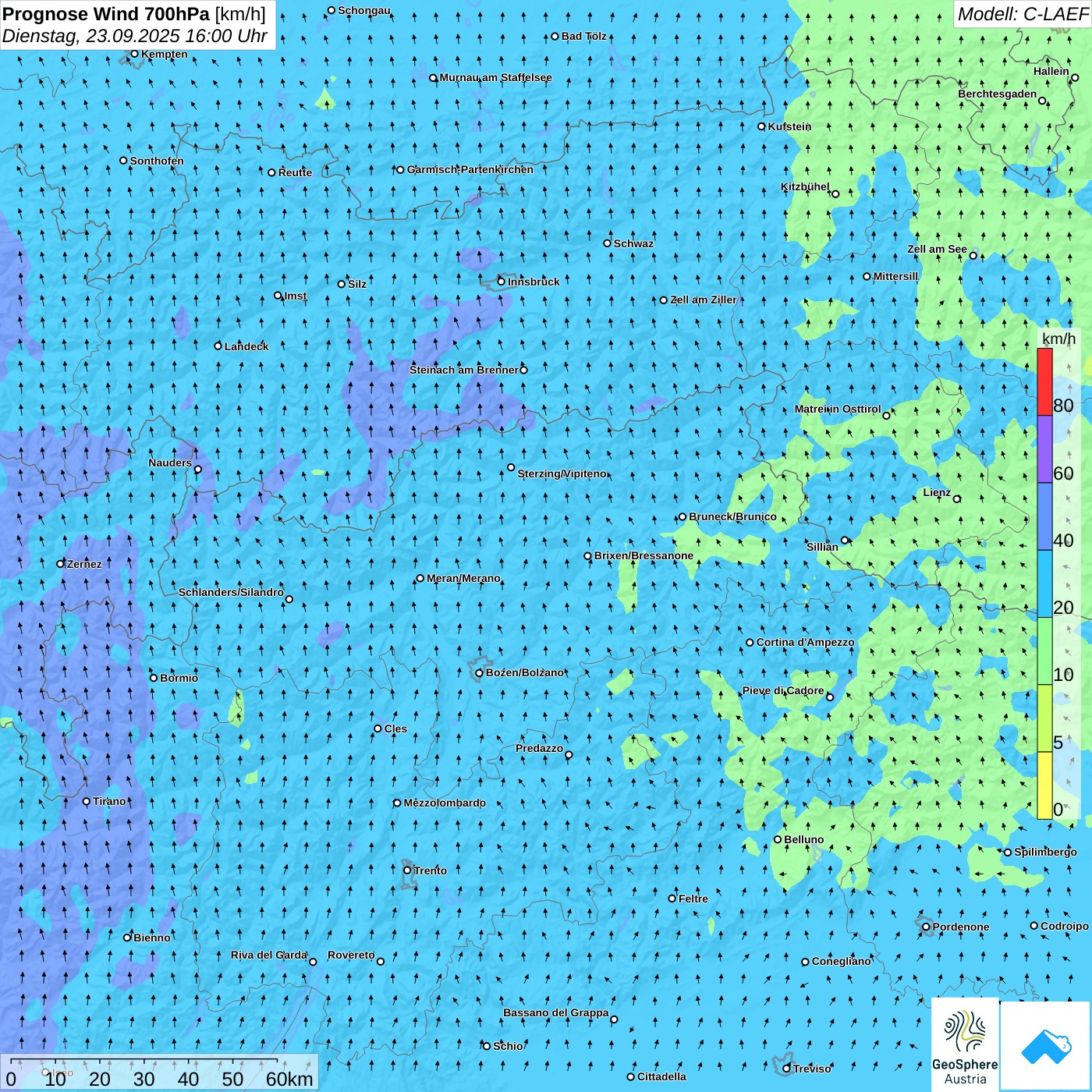Click the 'km/h' legend heading
This screenshot has height=1092, width=1092.
(x=1059, y=339)
